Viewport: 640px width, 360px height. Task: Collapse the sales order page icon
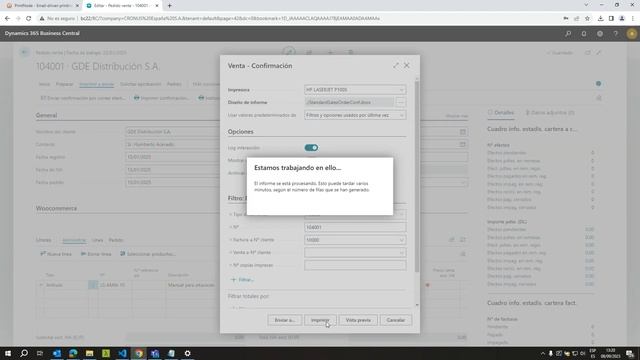(599, 53)
